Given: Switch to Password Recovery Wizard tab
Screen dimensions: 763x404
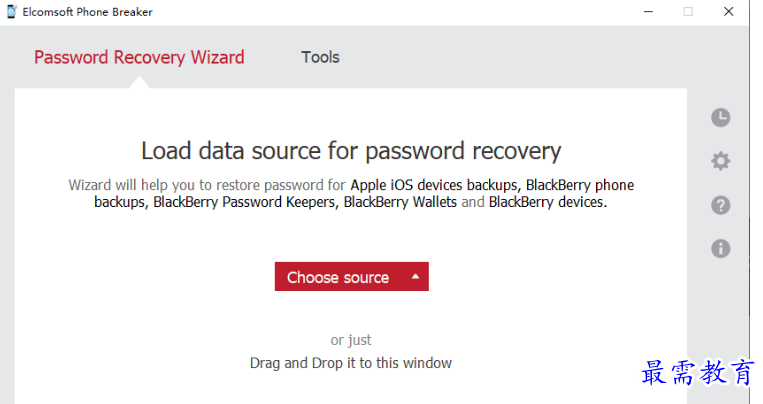Looking at the screenshot, I should tap(139, 57).
